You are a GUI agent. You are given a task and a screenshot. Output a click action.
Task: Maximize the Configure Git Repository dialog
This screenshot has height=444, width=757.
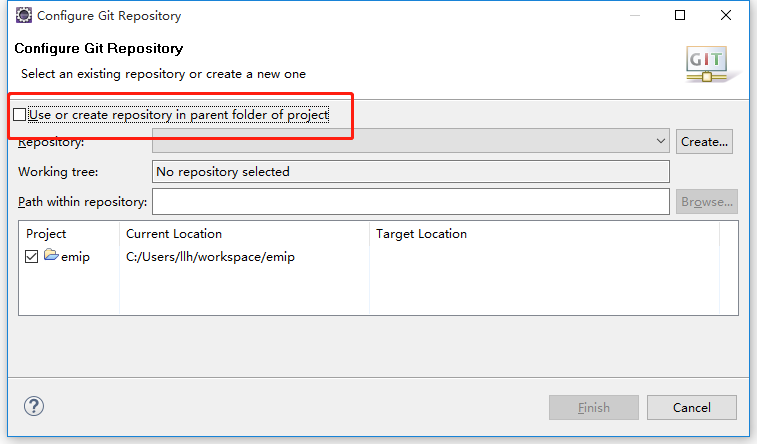point(680,15)
